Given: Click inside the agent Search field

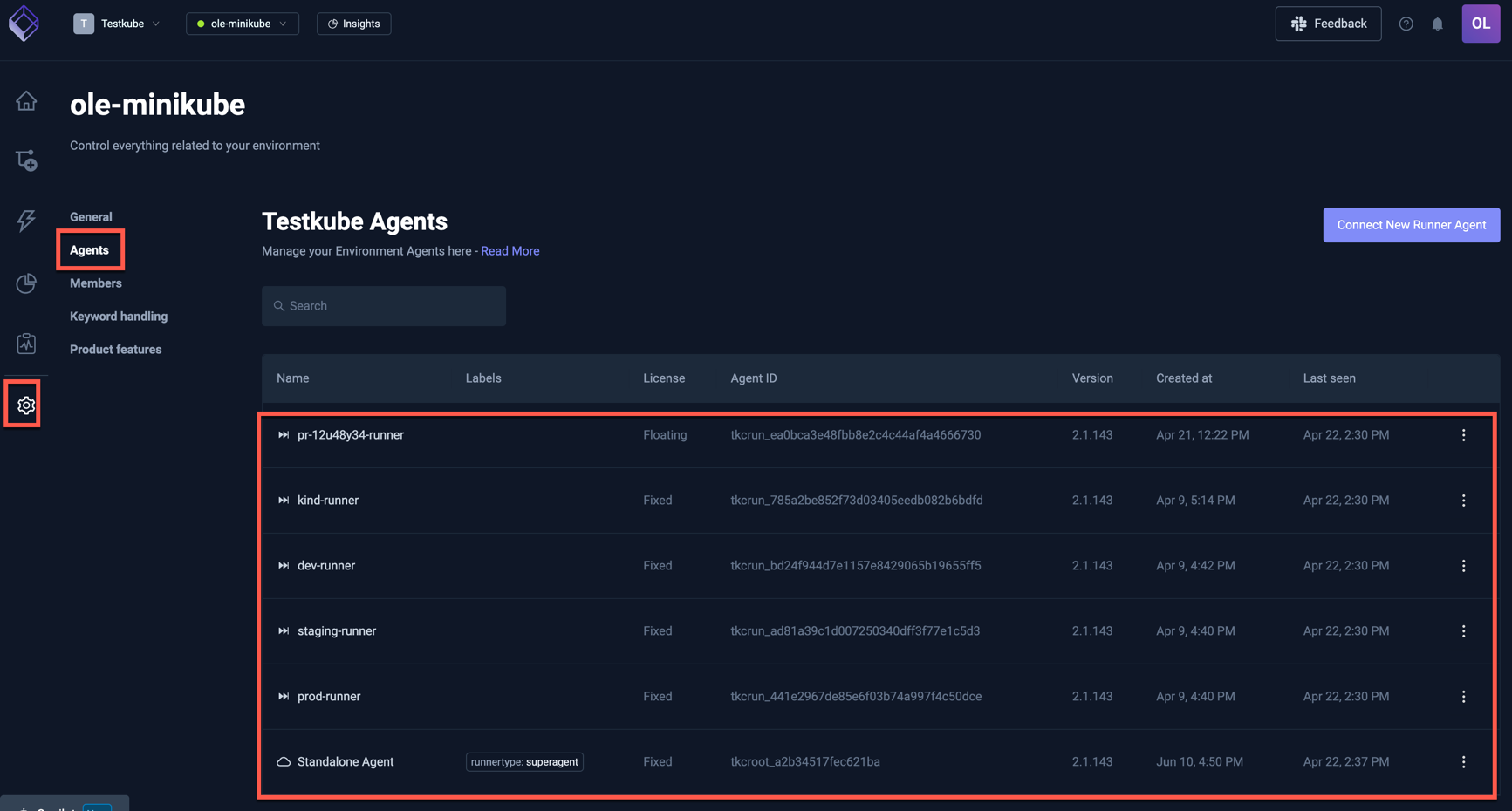Looking at the screenshot, I should coord(384,305).
